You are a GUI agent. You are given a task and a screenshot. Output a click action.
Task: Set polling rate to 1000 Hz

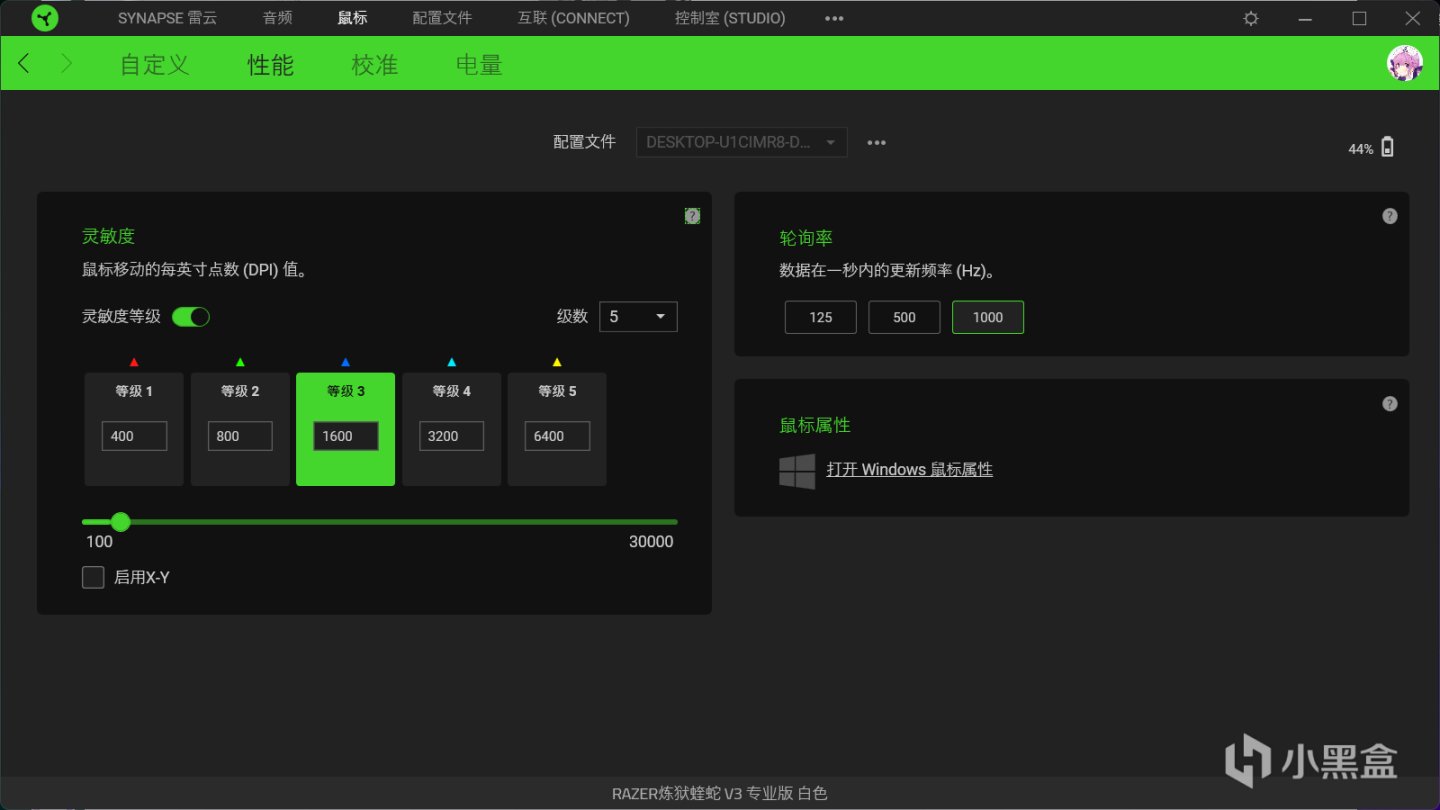pos(988,317)
